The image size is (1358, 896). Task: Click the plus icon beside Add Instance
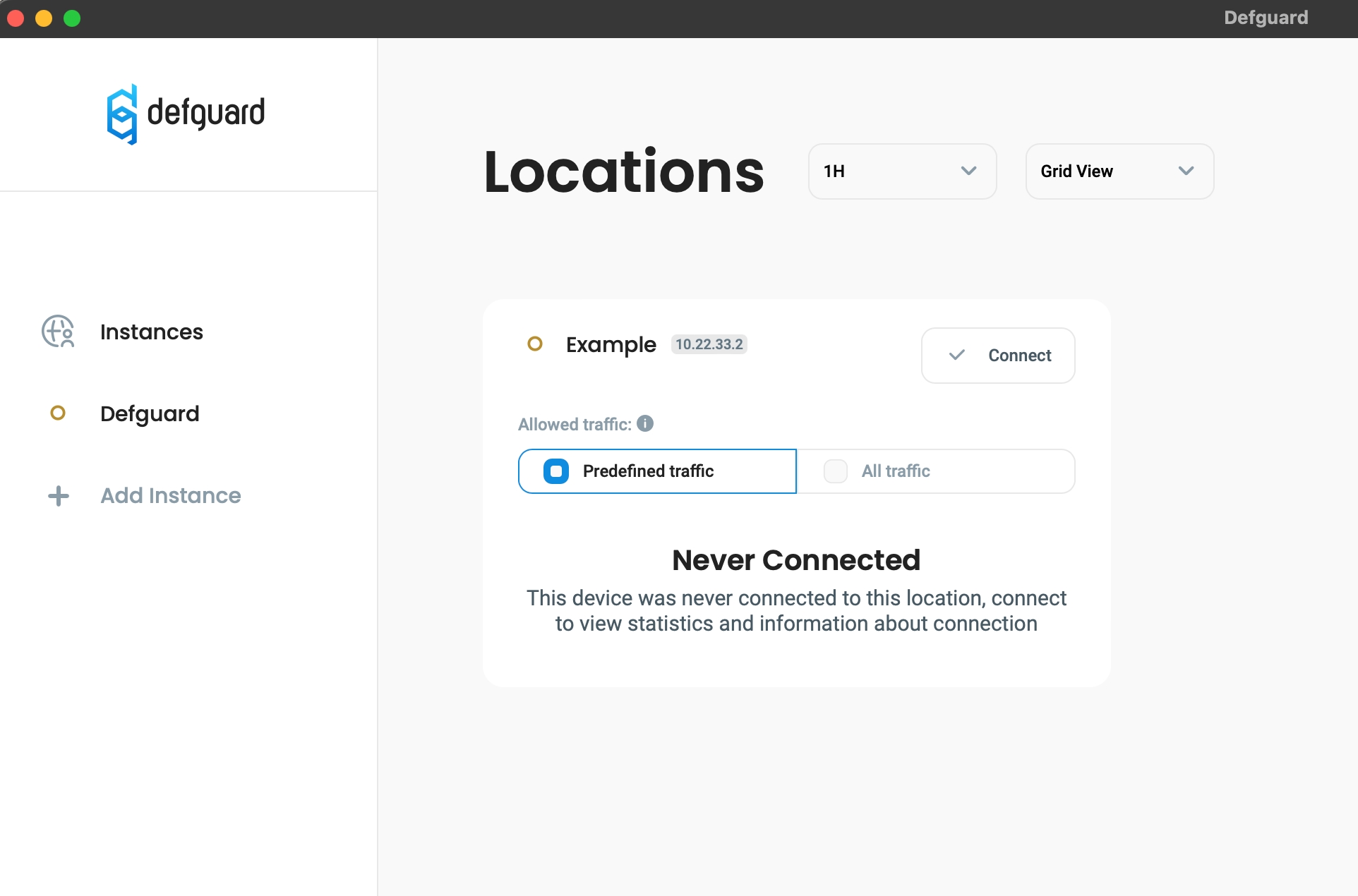click(x=59, y=496)
